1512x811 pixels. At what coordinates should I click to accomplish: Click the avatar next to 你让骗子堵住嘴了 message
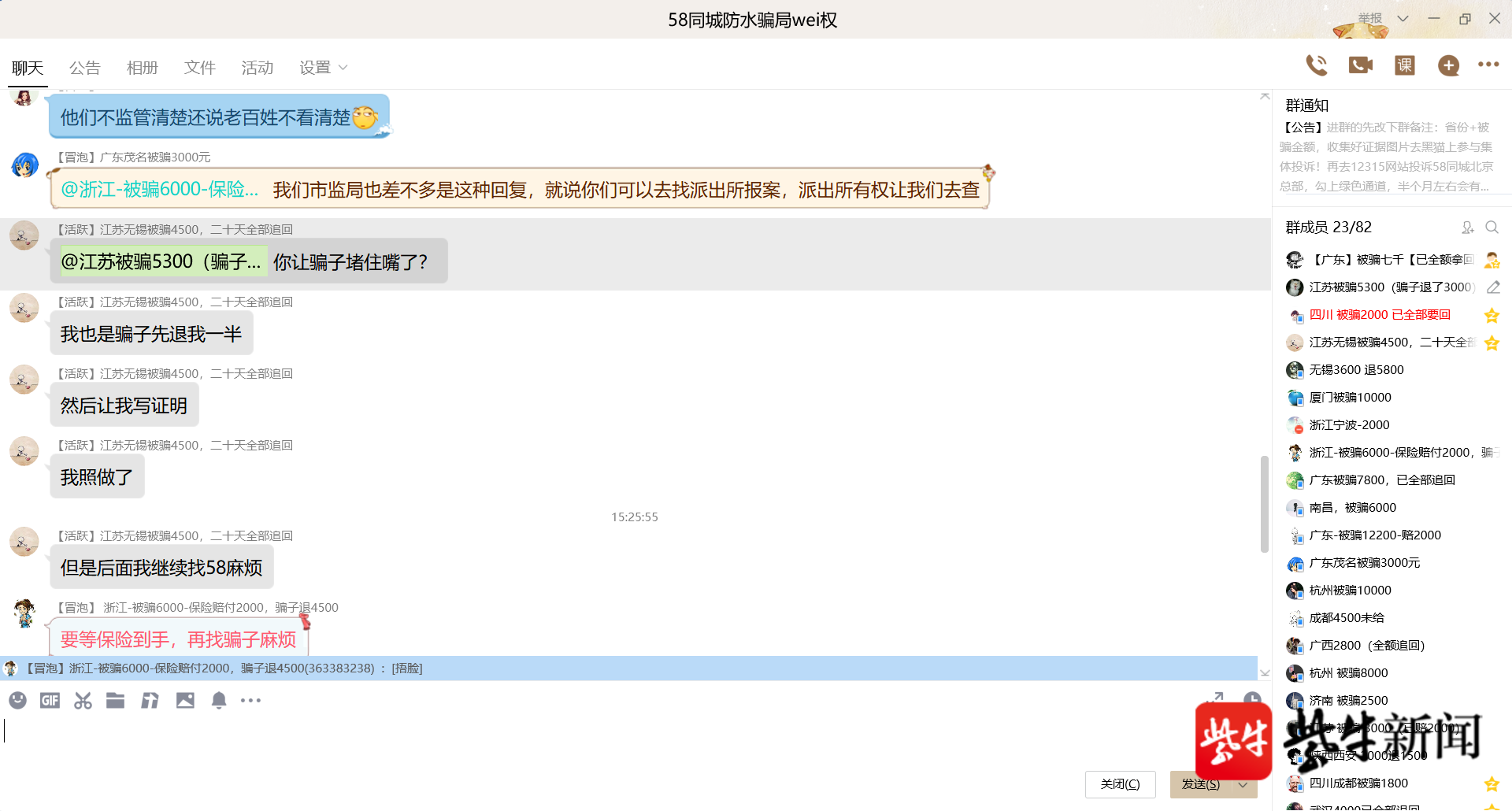click(x=24, y=235)
